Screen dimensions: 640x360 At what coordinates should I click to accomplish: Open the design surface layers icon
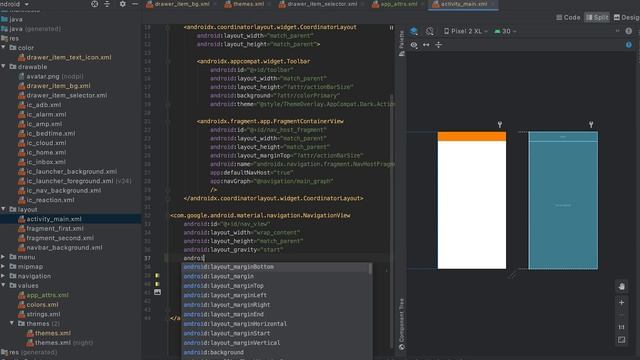click(414, 31)
